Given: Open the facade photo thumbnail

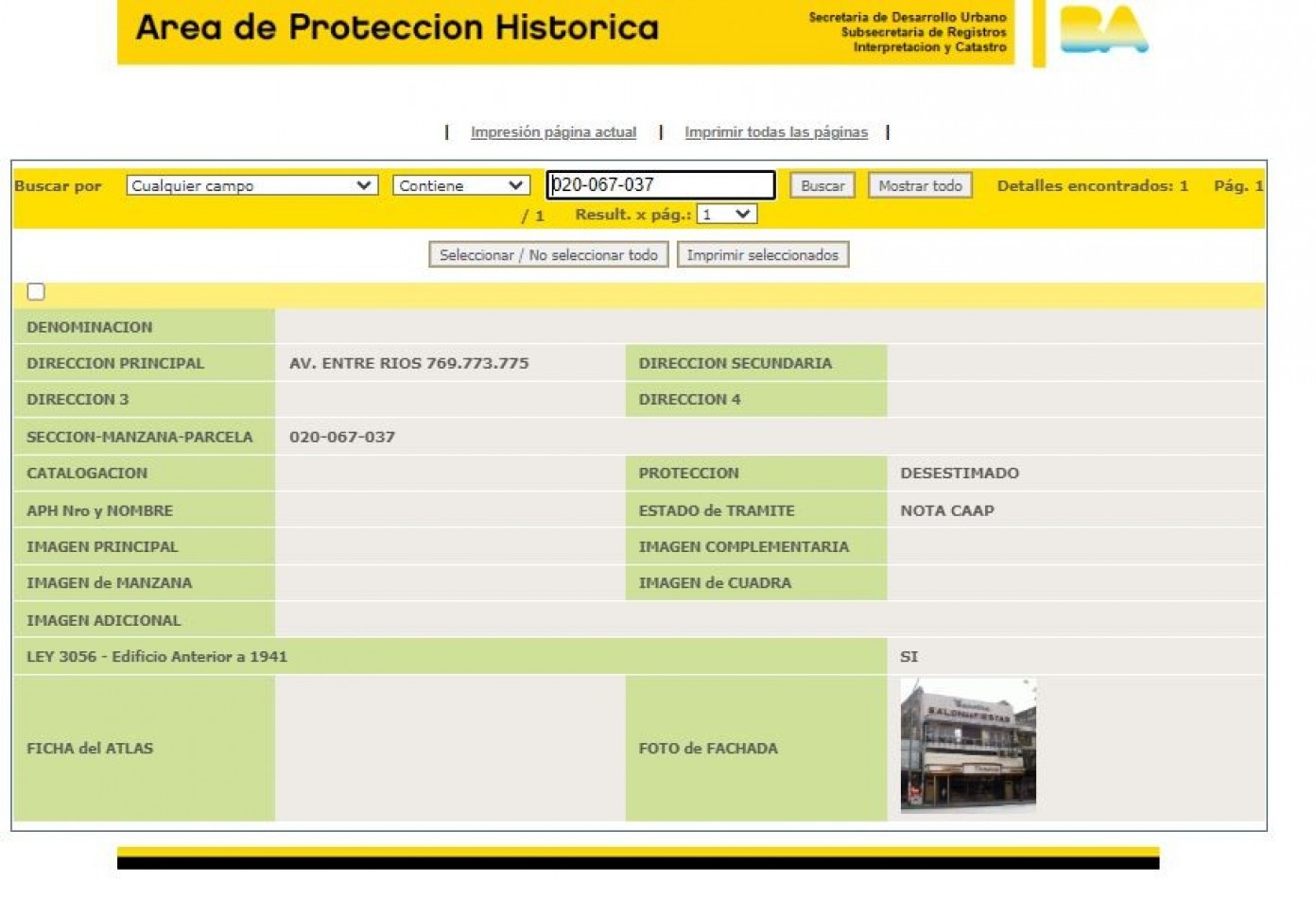Looking at the screenshot, I should click(x=968, y=745).
